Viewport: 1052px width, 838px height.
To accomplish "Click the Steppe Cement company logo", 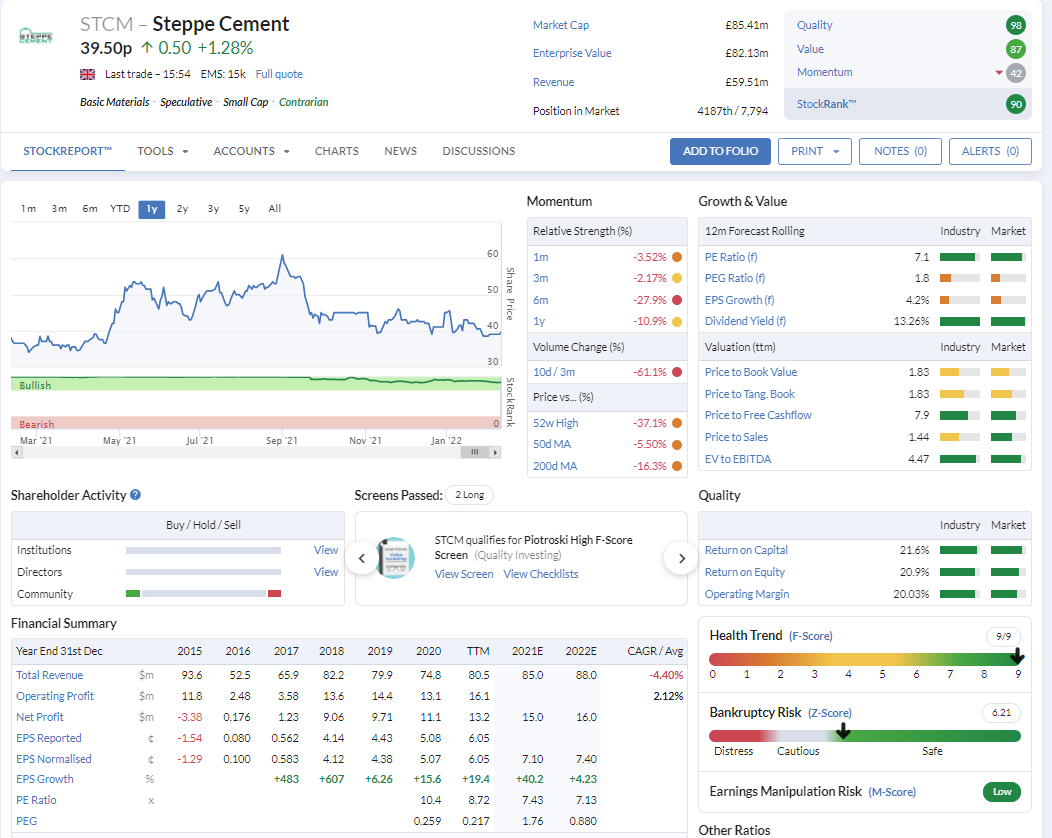I will (x=36, y=35).
